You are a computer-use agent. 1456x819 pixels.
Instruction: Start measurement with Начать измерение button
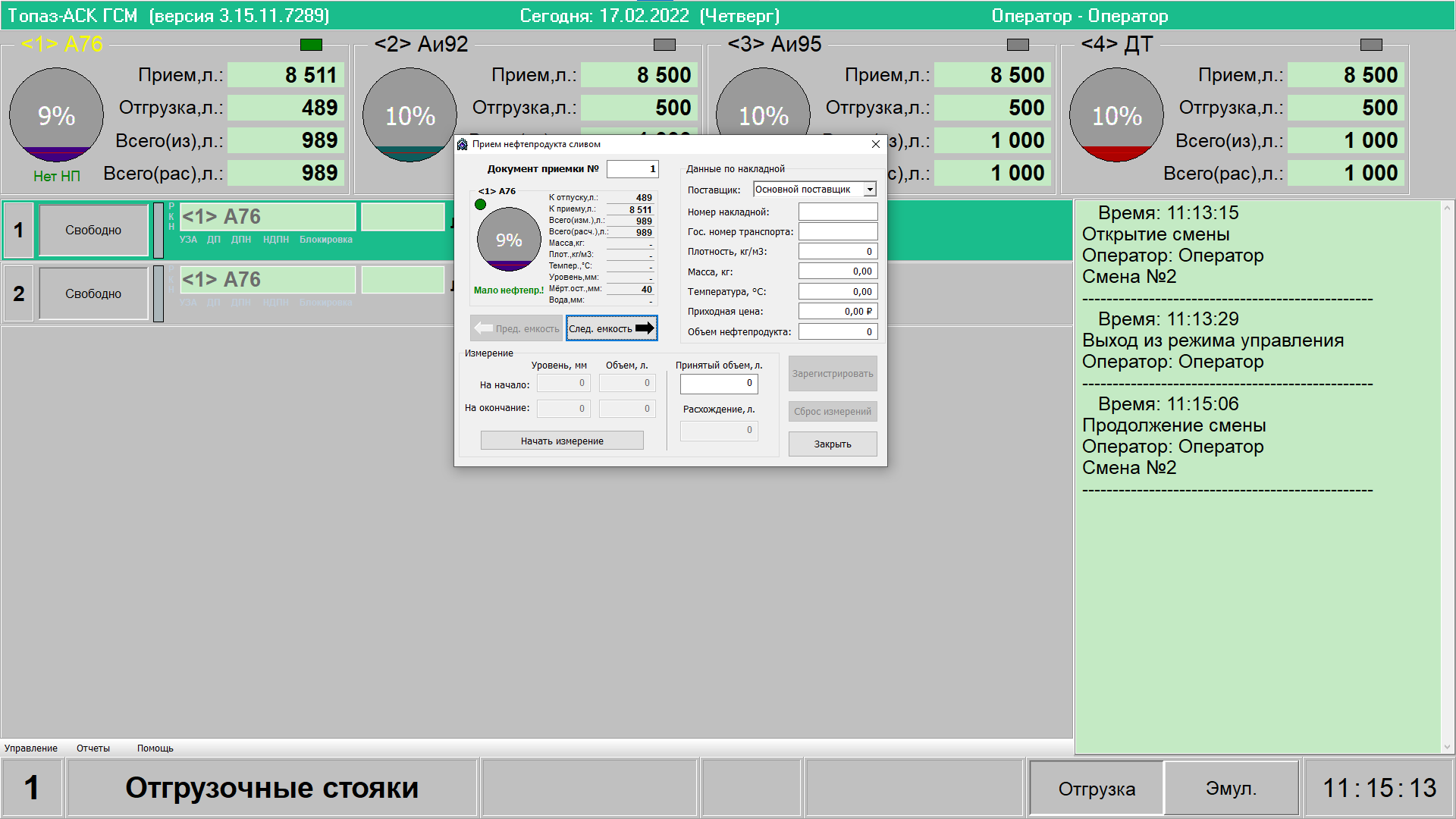click(562, 441)
